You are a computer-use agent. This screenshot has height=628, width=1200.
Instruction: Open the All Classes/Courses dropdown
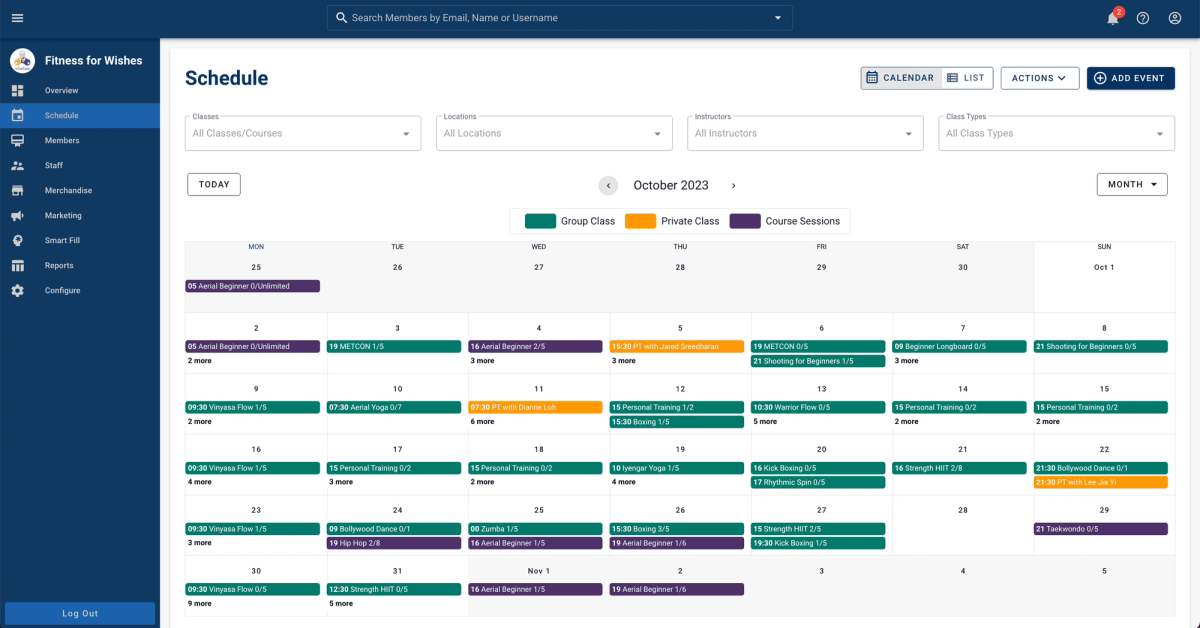point(302,133)
